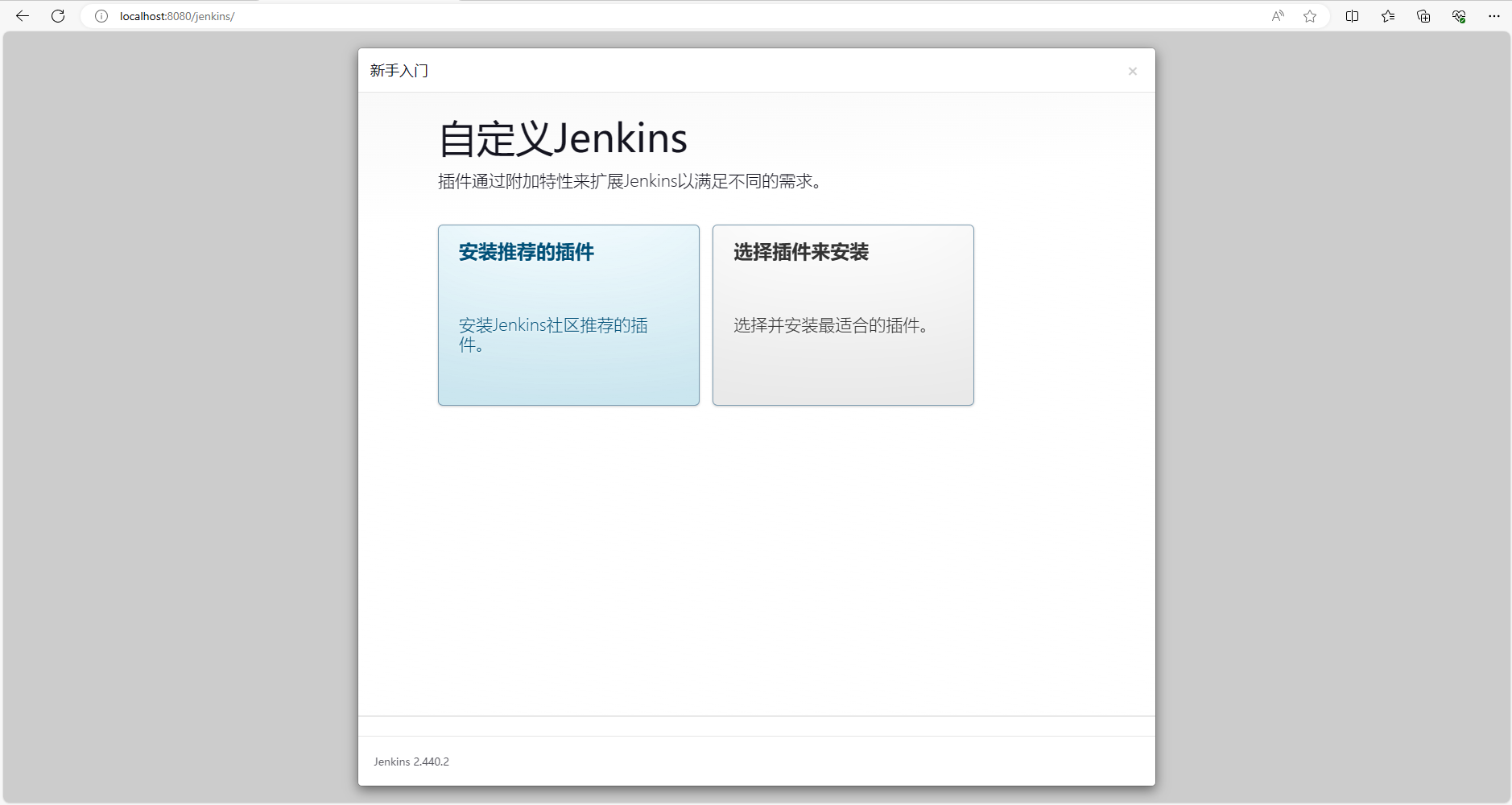Open the Read aloud icon in address bar

click(x=1278, y=16)
